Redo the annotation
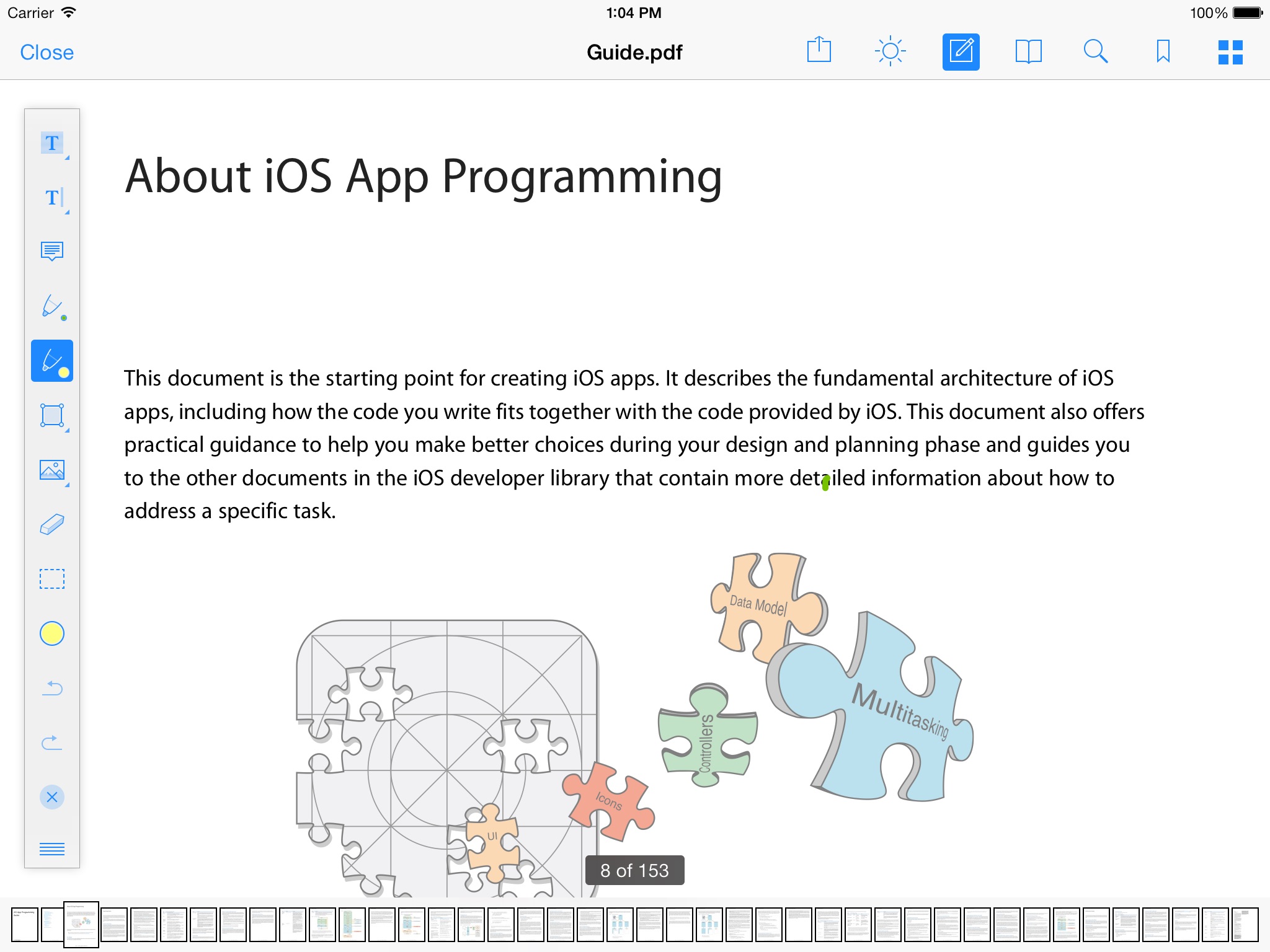The width and height of the screenshot is (1270, 952). pyautogui.click(x=52, y=743)
